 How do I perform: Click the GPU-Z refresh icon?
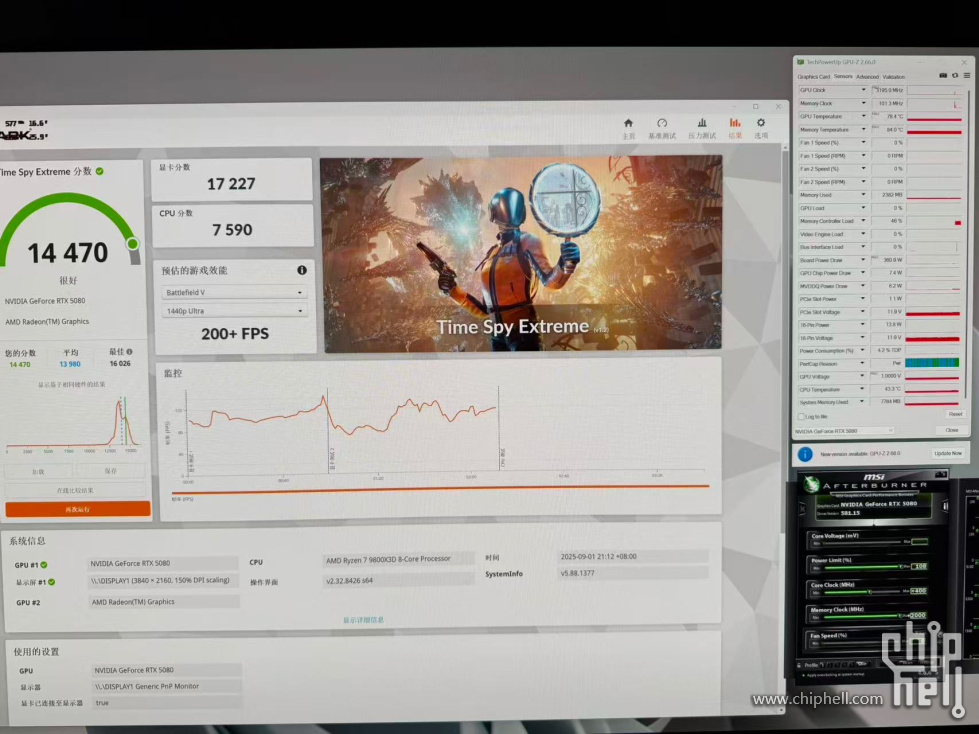(x=955, y=76)
